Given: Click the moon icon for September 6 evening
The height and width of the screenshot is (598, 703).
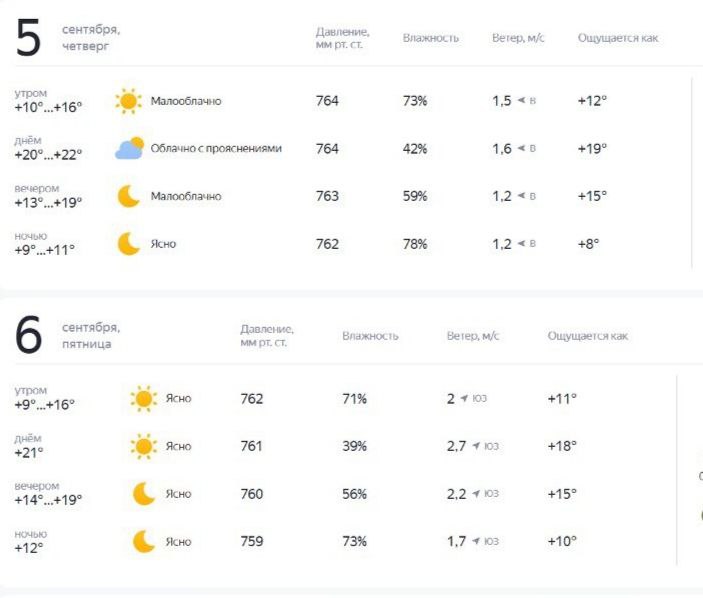Looking at the screenshot, I should [x=144, y=494].
